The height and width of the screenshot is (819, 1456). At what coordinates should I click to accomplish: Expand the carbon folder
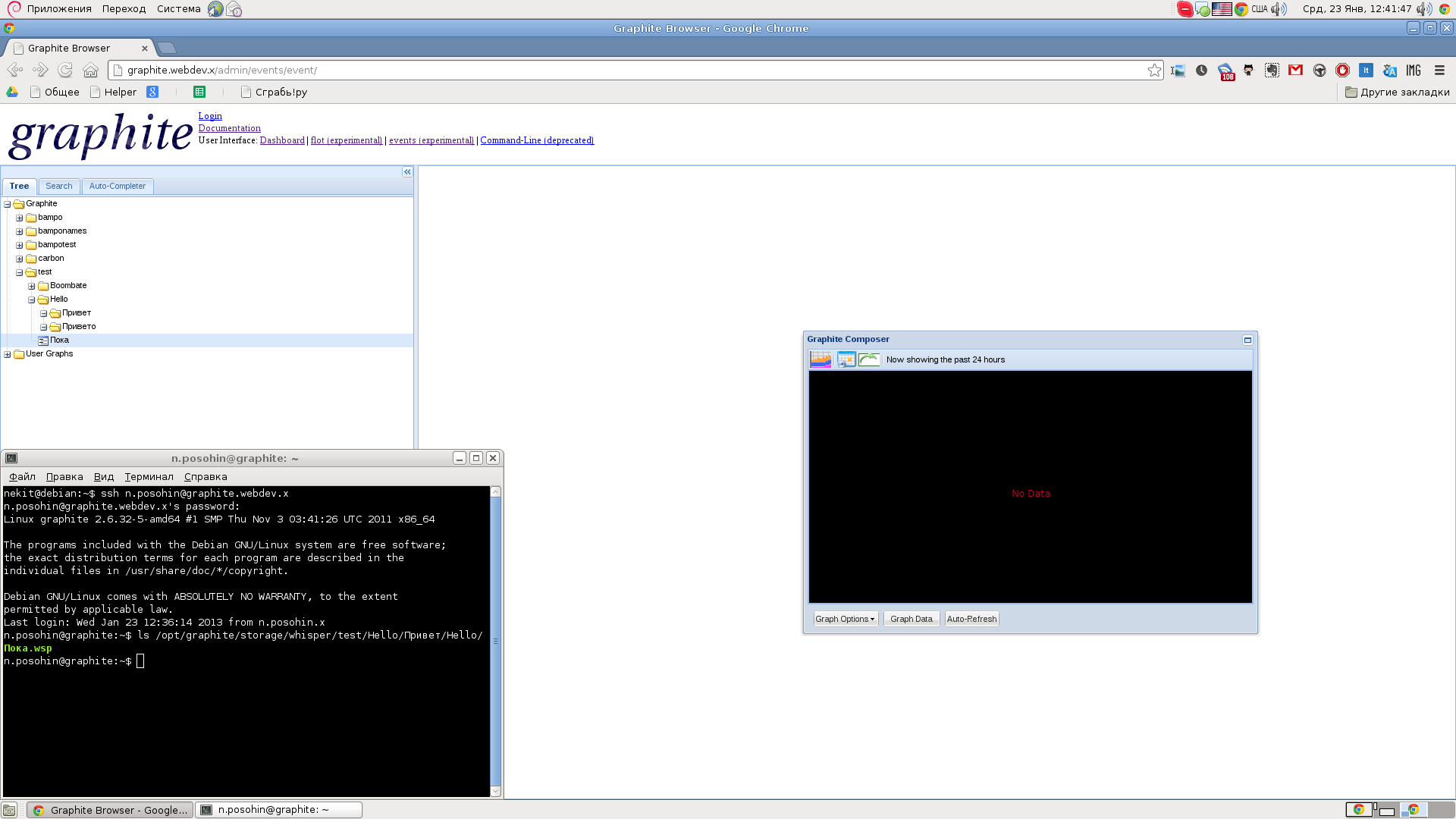coord(20,259)
